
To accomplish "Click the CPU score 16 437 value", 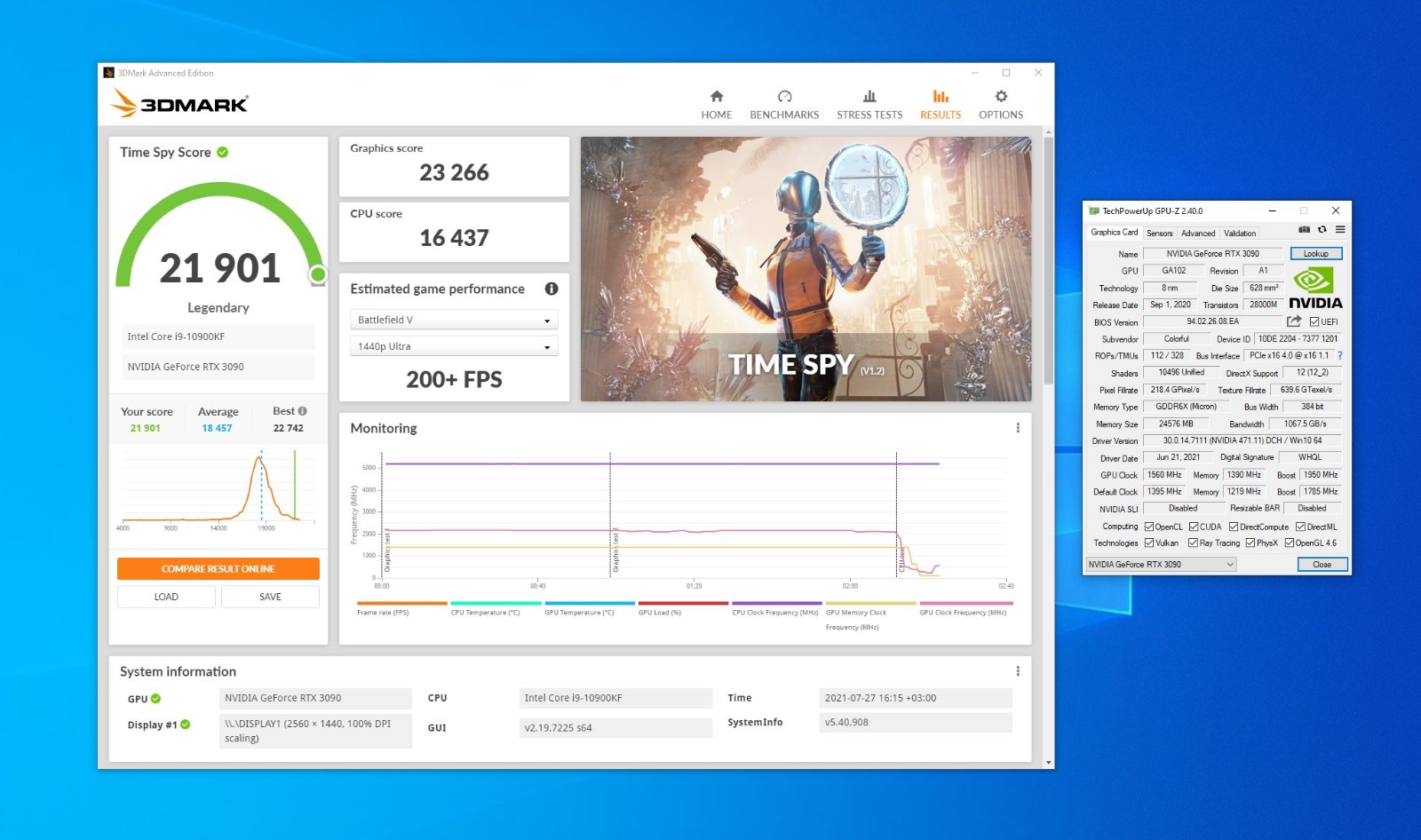I will [x=454, y=238].
